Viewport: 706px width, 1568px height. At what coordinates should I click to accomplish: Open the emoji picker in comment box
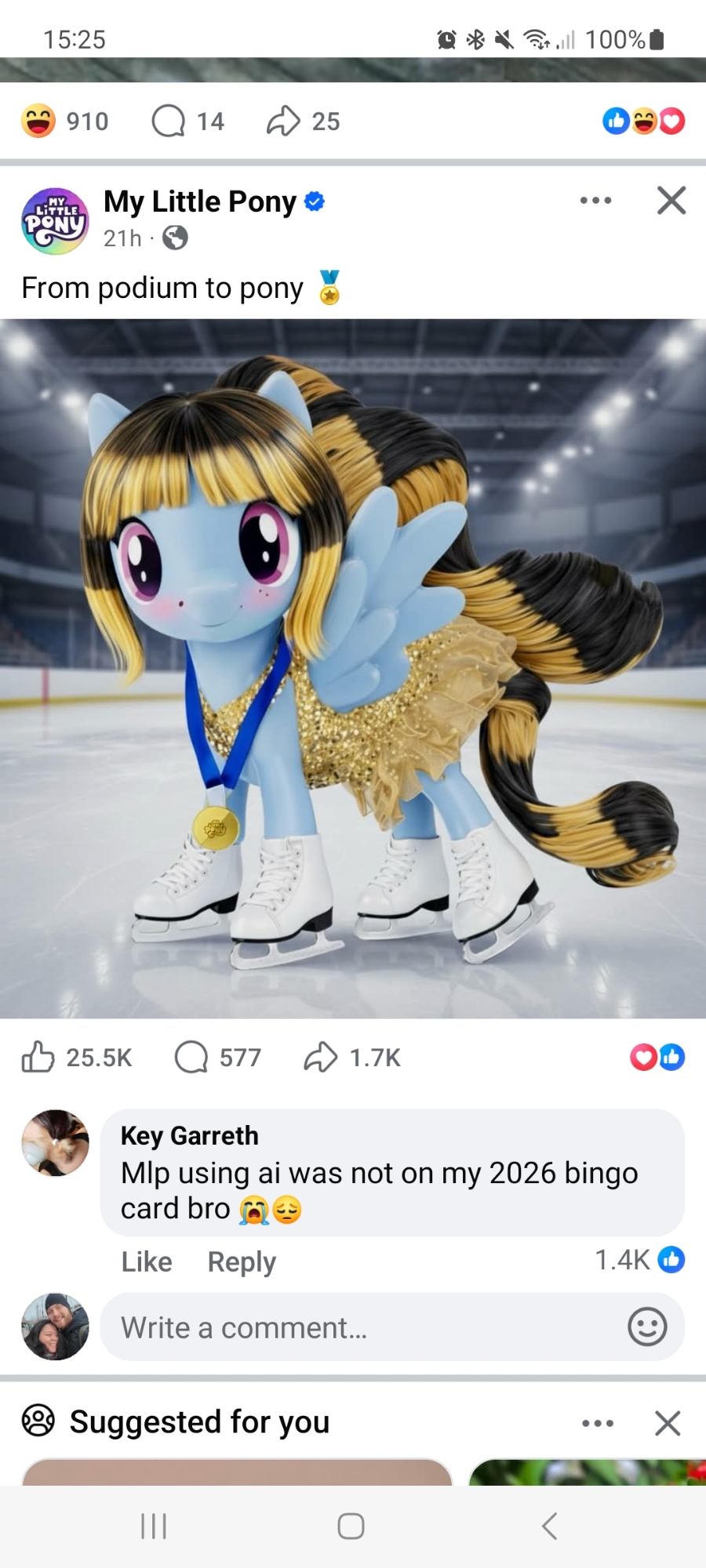(x=647, y=1327)
